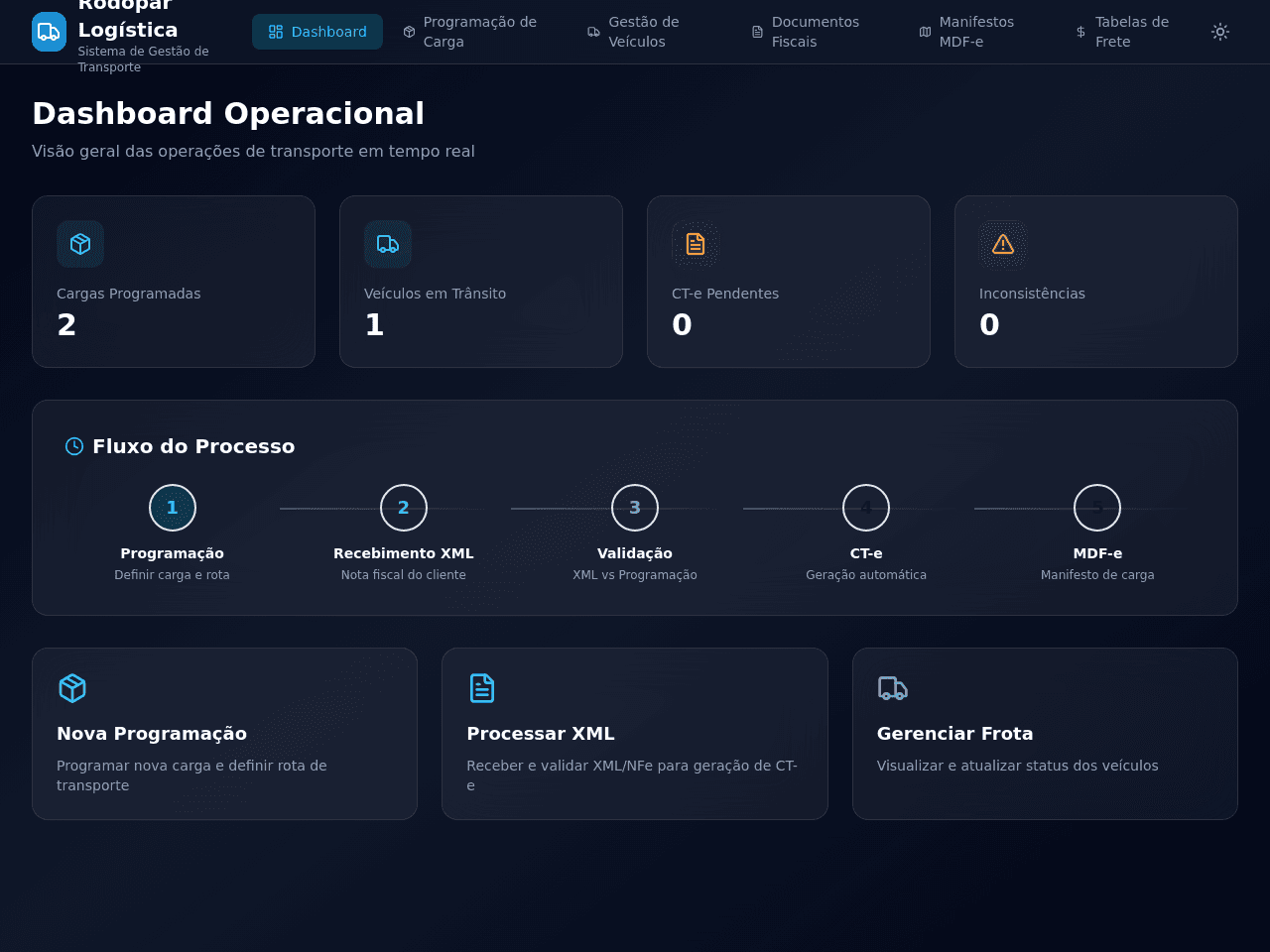Click the Veículos em Trânsito value 1
Viewport: 1270px width, 952px height.
pos(374,325)
